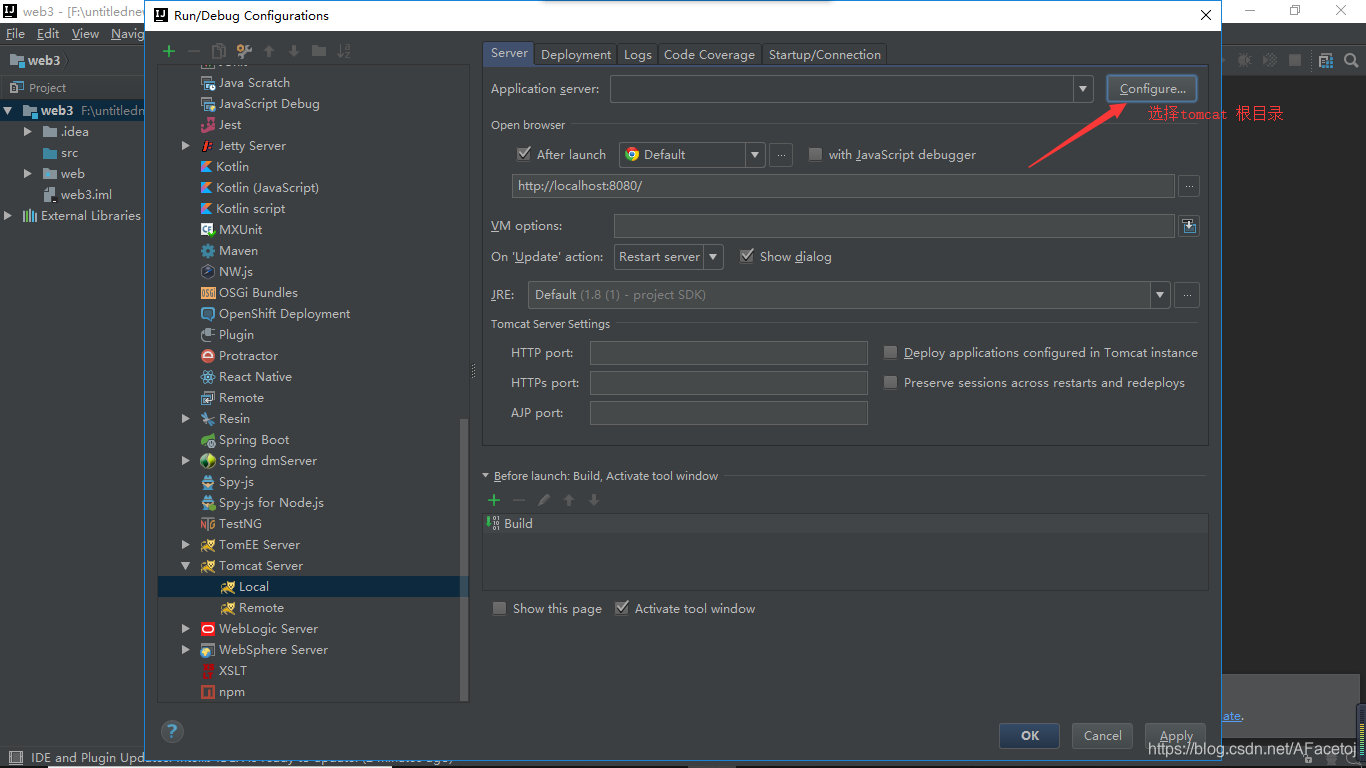The width and height of the screenshot is (1366, 768).
Task: Click the green Add New Configuration plus icon
Action: click(169, 51)
